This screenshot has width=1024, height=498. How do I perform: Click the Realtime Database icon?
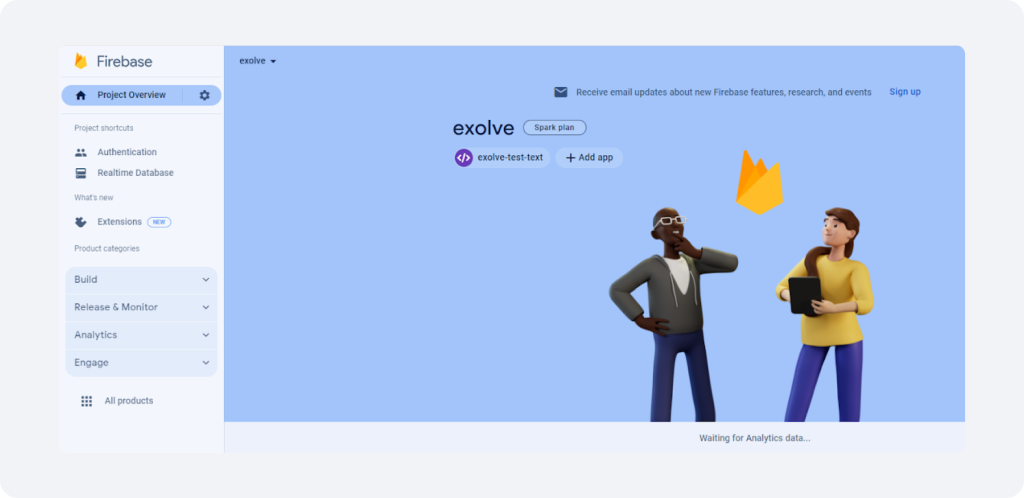click(x=81, y=173)
